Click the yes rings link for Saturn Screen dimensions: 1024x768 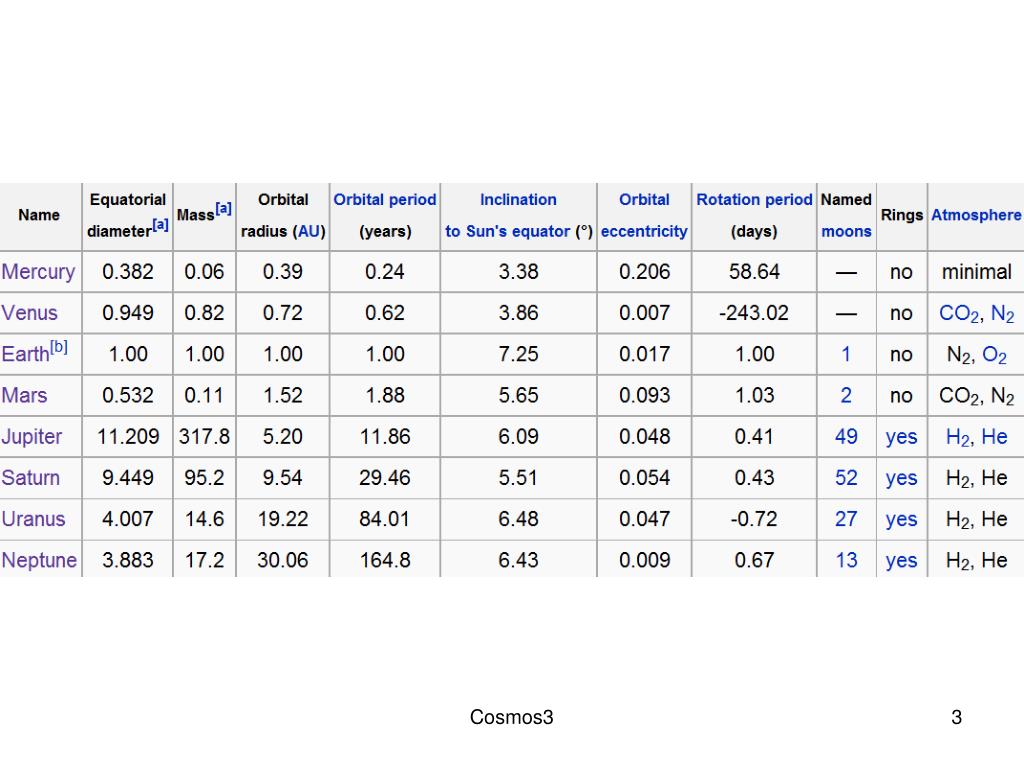pos(901,478)
